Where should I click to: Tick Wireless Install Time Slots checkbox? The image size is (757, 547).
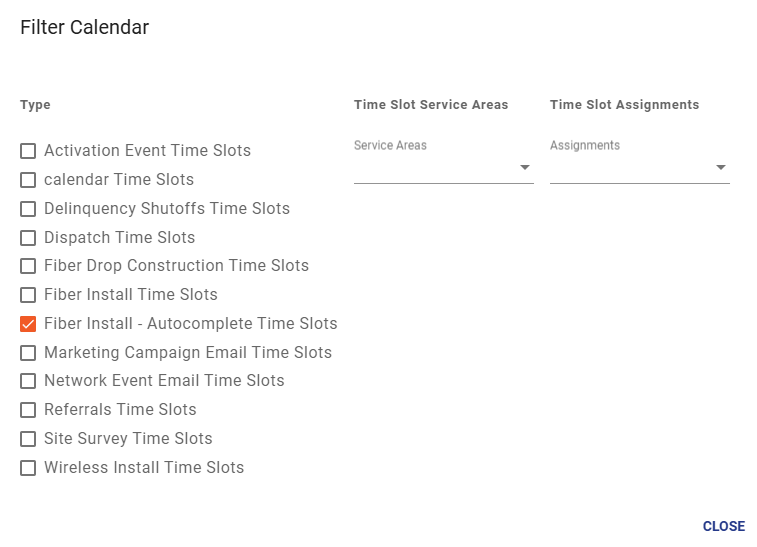click(x=28, y=468)
